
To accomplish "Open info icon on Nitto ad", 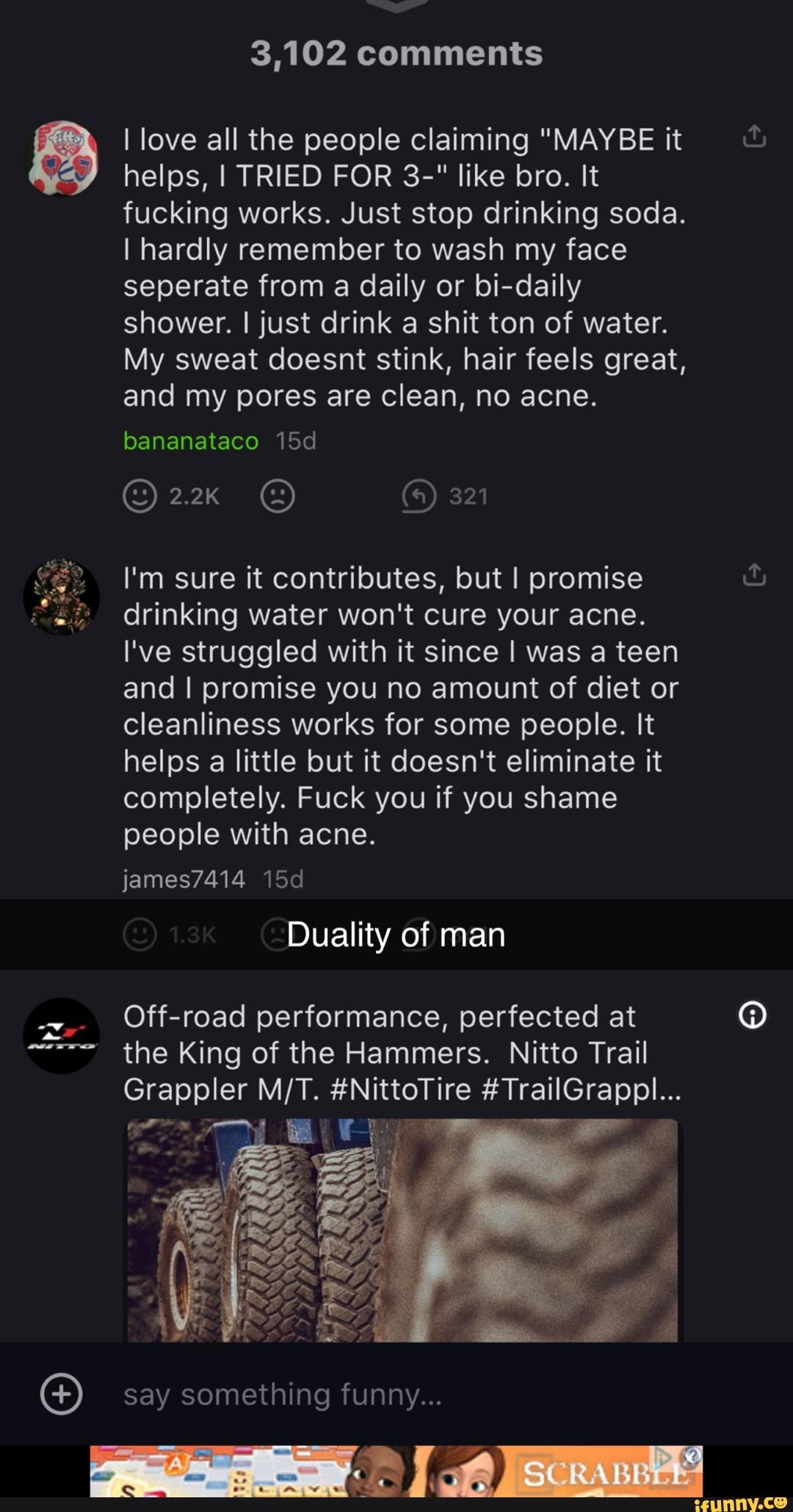I will click(x=753, y=1015).
